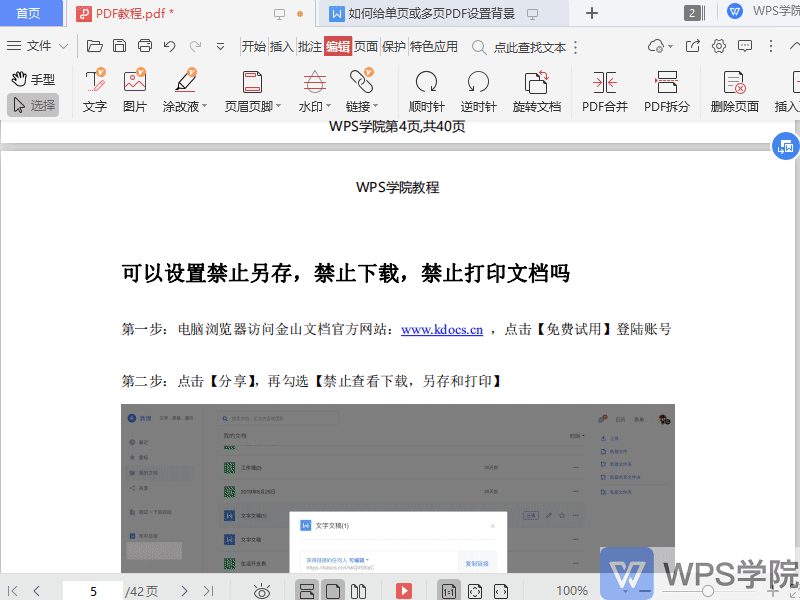This screenshot has height=600, width=800.
Task: Switch to the 插入 ribbon tab
Action: (282, 46)
